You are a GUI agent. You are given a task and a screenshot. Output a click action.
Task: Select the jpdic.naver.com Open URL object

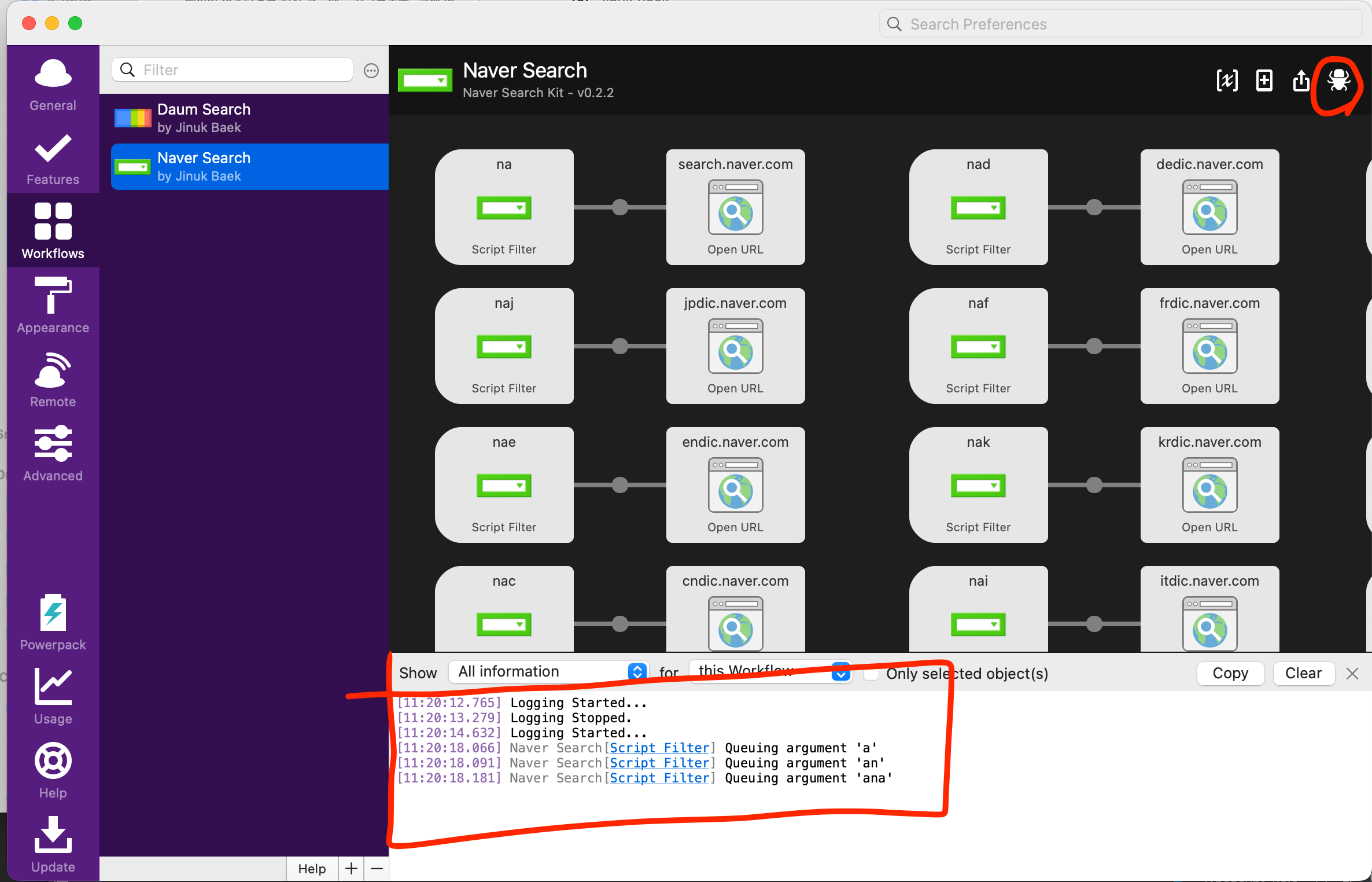(736, 346)
